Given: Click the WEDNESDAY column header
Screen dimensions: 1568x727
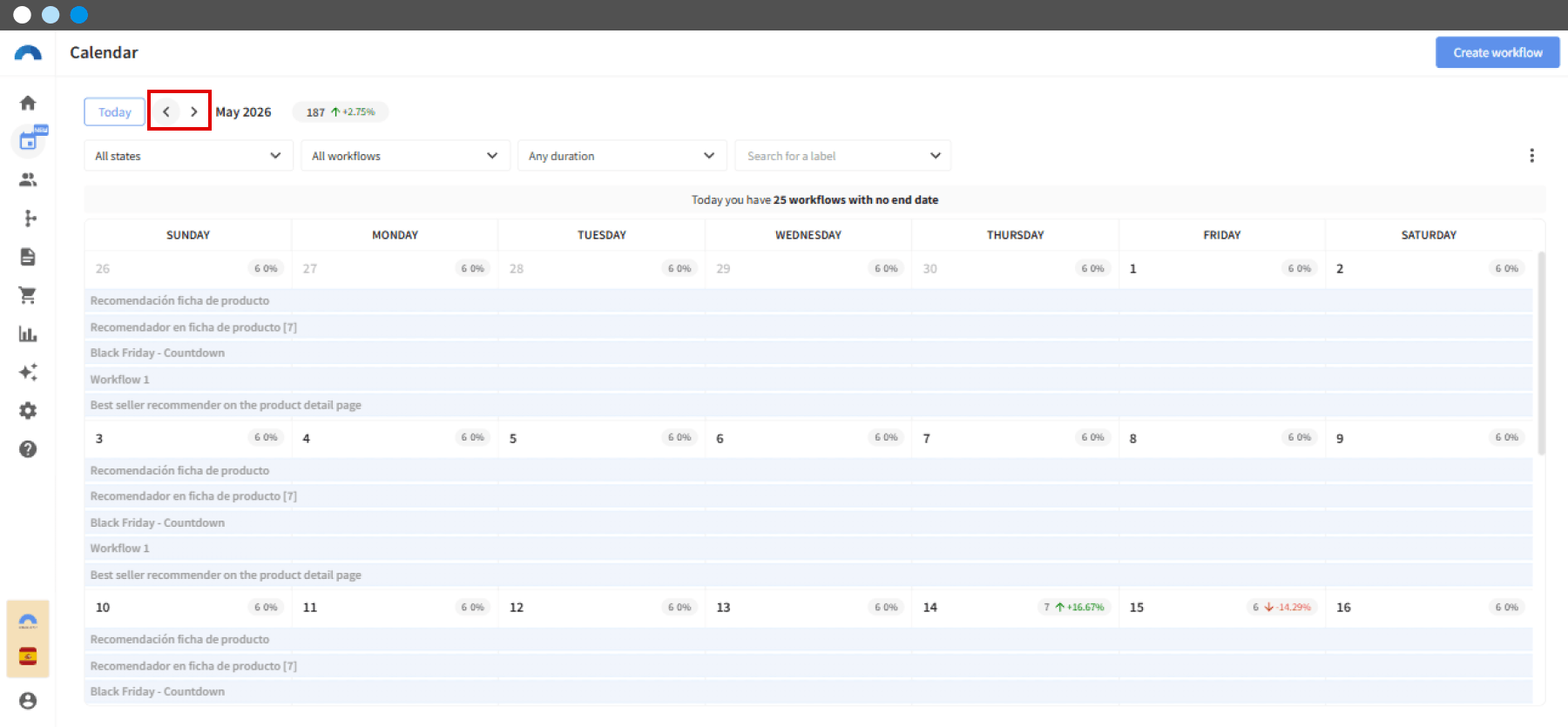Looking at the screenshot, I should coord(808,235).
